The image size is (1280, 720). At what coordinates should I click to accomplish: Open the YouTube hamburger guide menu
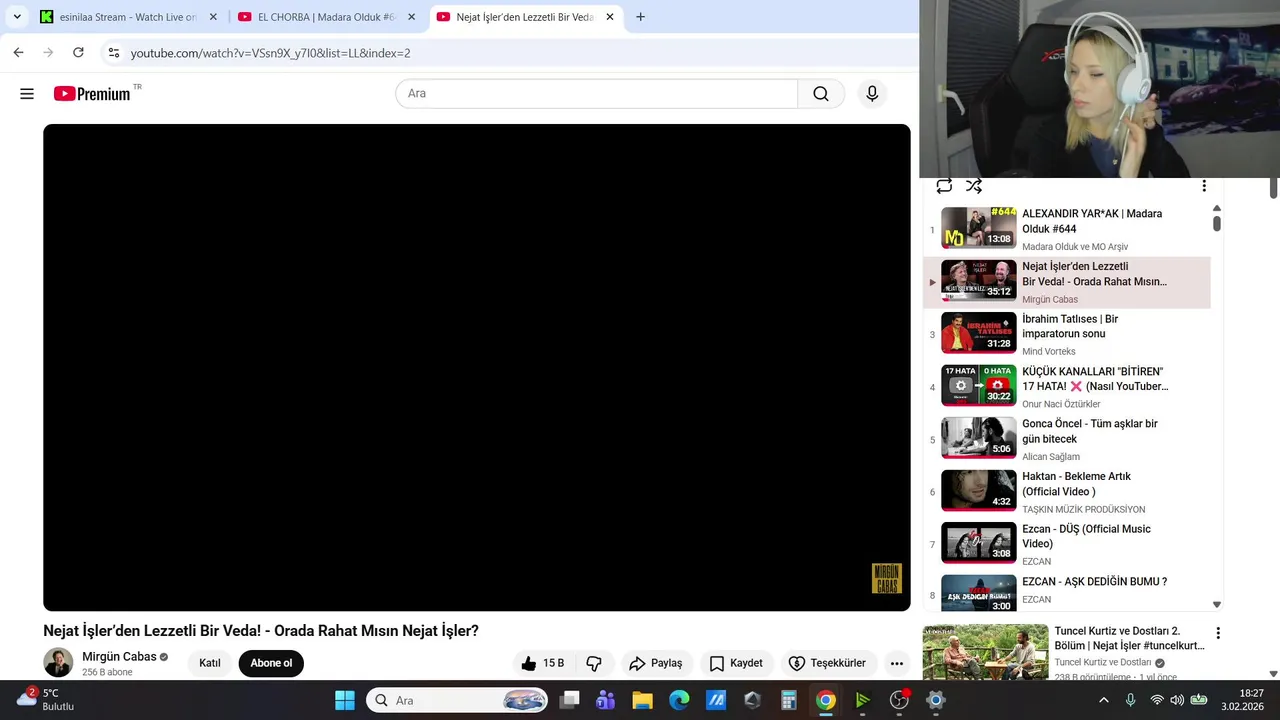[27, 94]
